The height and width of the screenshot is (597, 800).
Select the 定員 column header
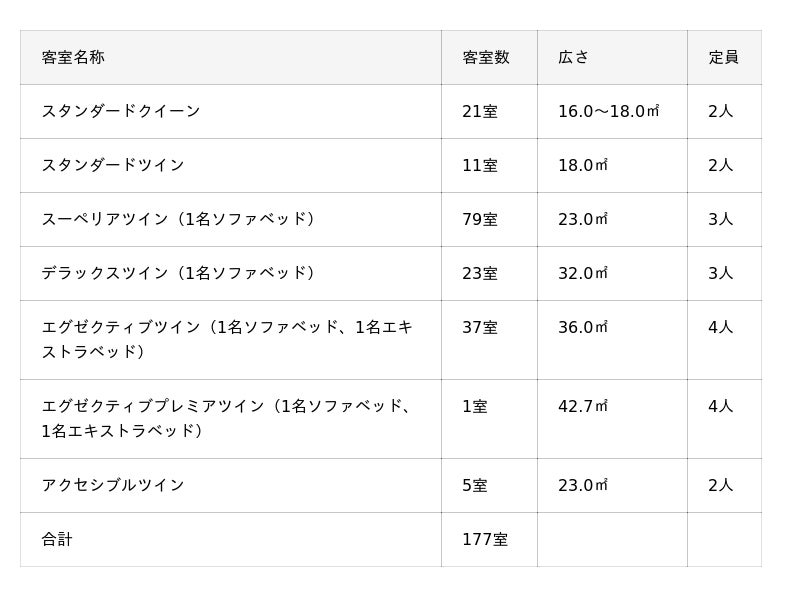point(723,57)
